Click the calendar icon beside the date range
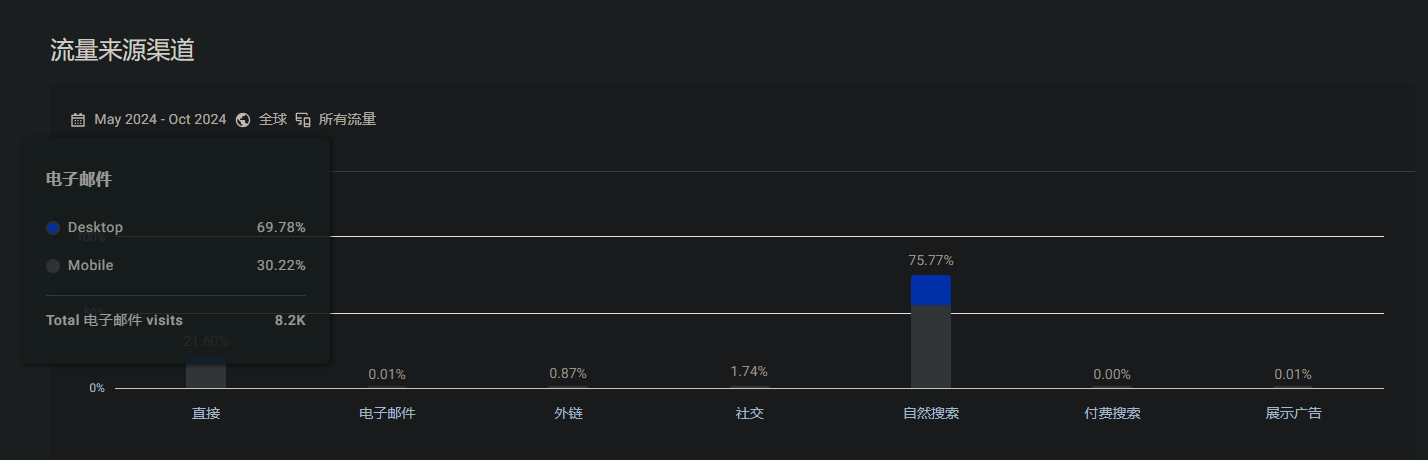This screenshot has height=460, width=1428. [x=78, y=120]
